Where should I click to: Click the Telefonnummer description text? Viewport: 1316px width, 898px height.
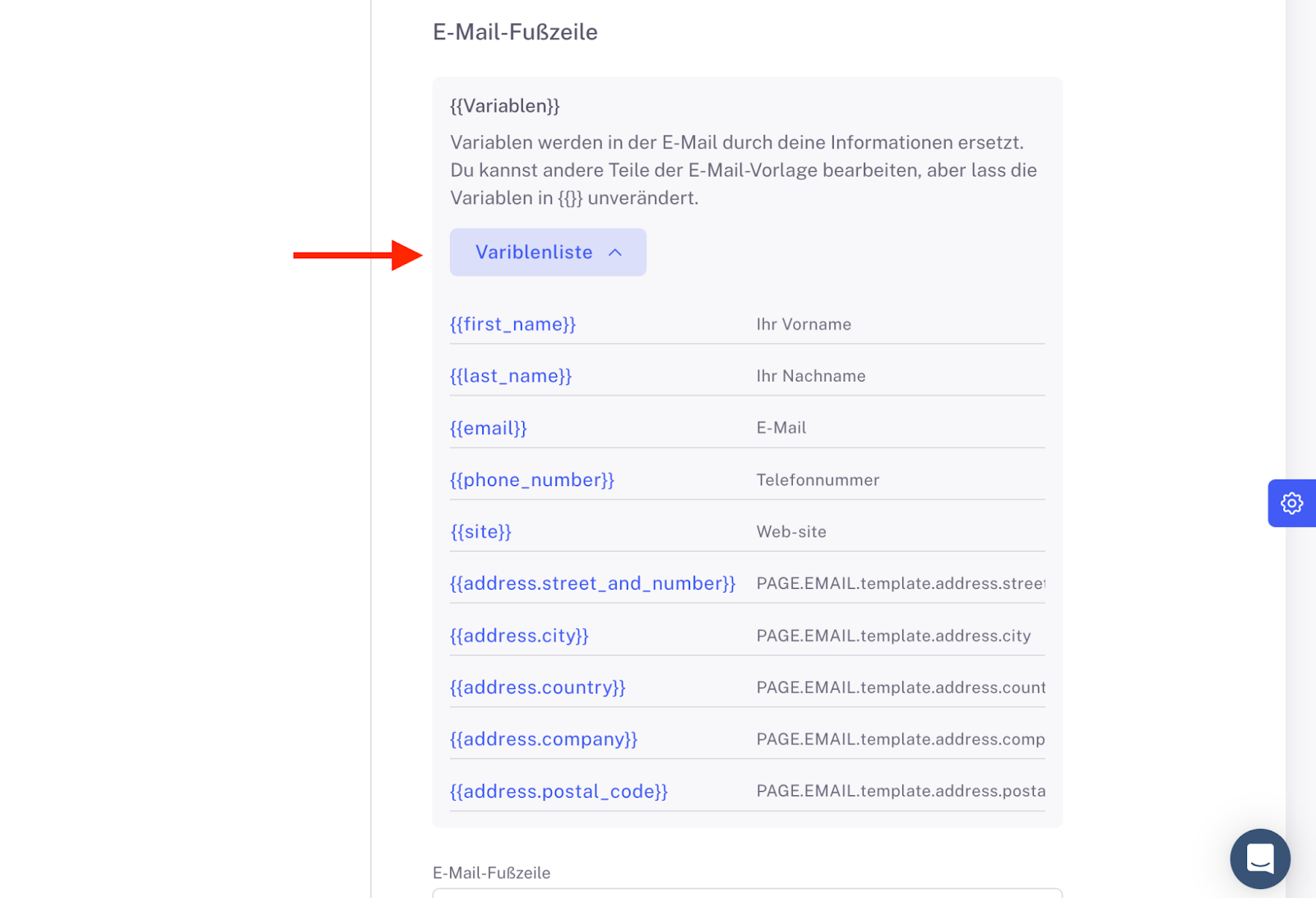(x=818, y=480)
